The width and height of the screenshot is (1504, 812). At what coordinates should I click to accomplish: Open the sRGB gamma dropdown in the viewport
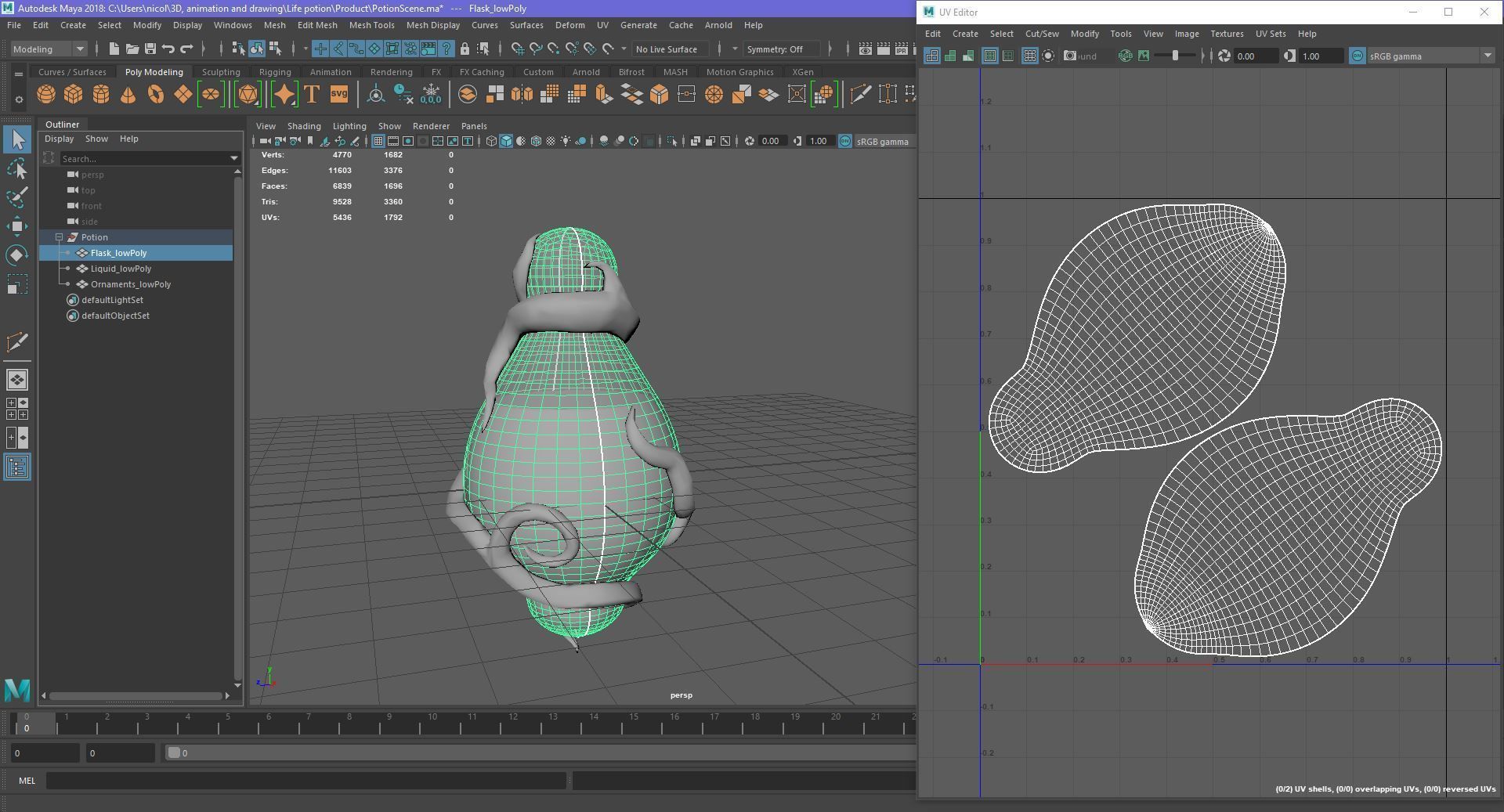(884, 141)
